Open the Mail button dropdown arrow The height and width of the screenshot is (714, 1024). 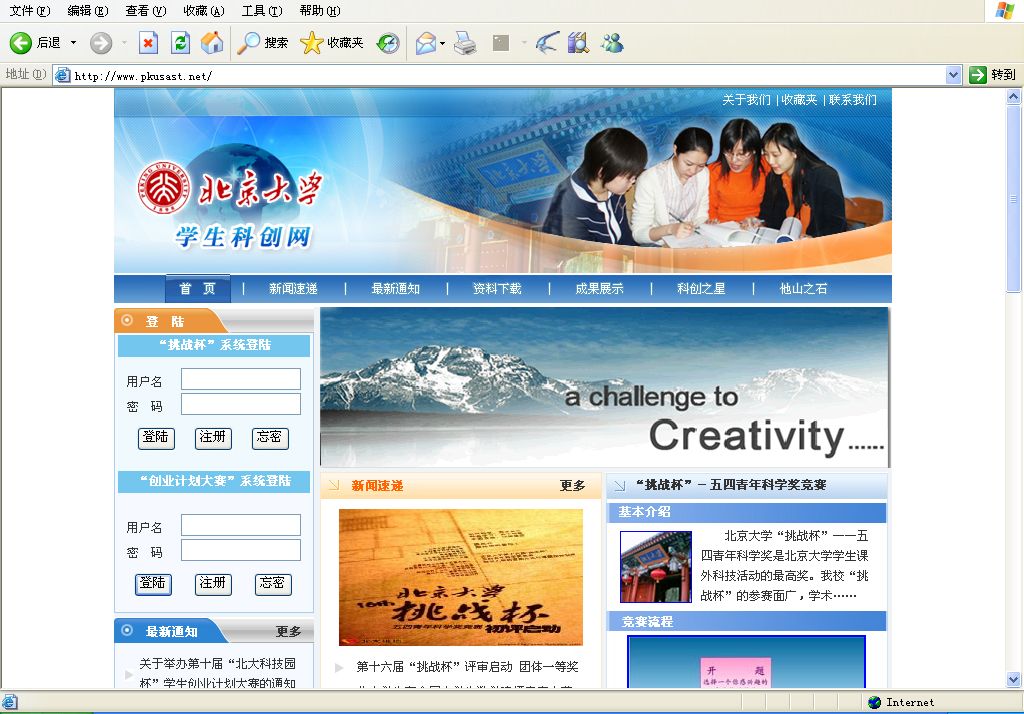(442, 43)
